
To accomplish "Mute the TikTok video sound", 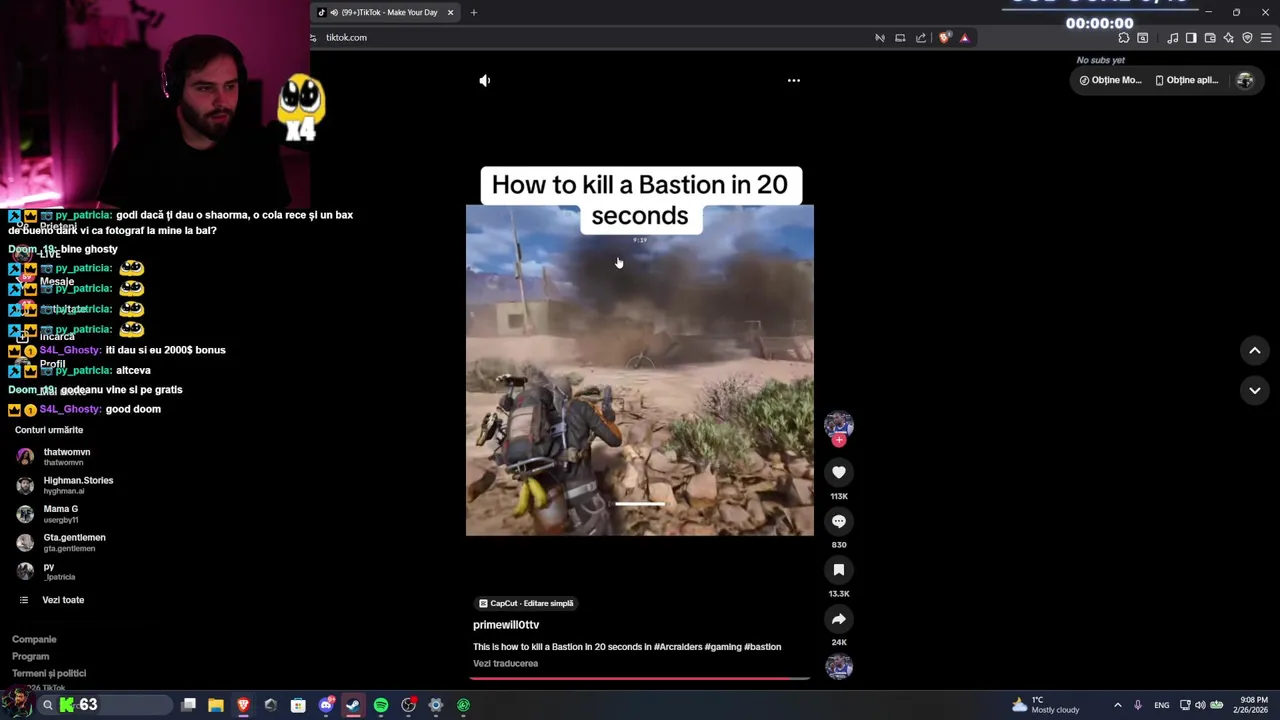I will point(485,80).
